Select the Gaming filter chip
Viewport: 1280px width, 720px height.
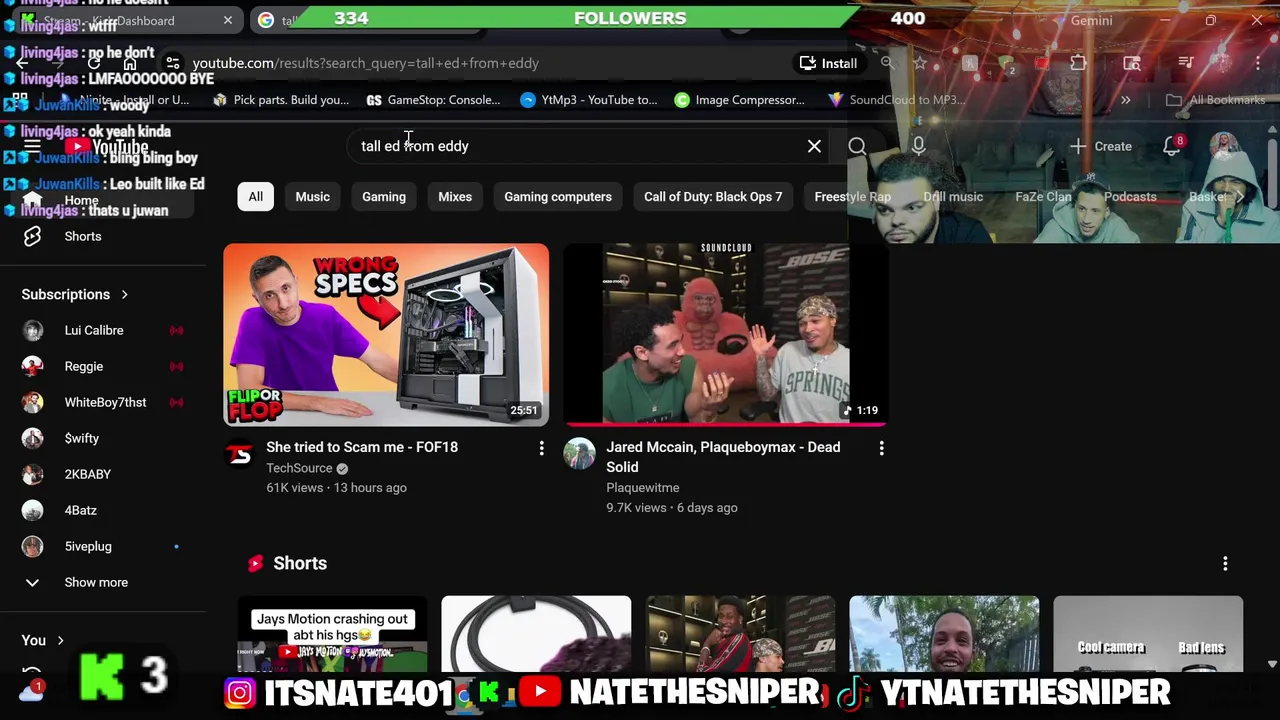(384, 197)
